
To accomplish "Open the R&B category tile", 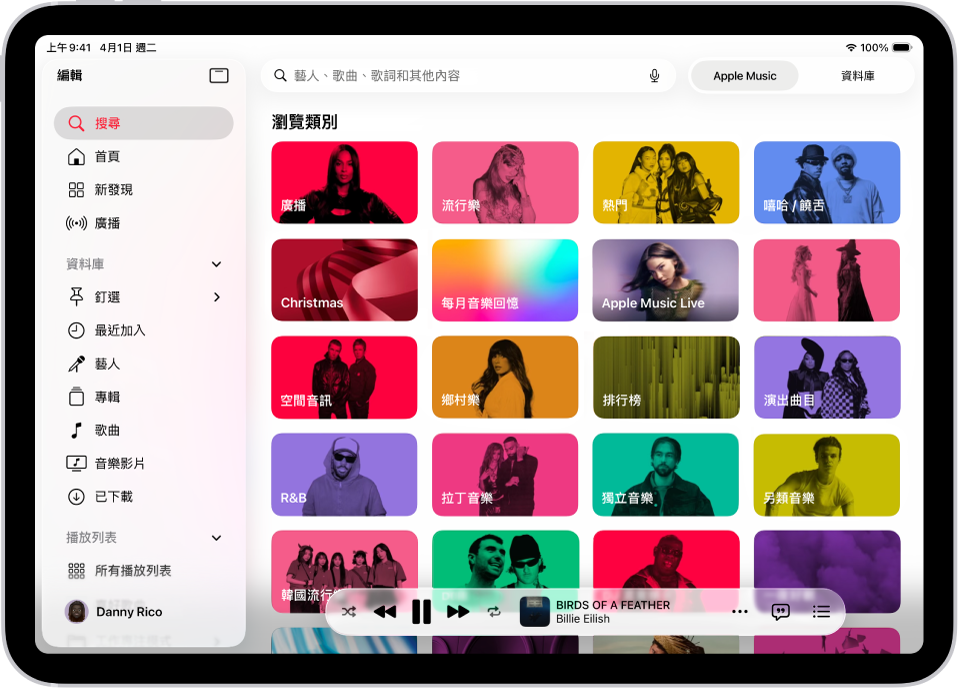I will (x=345, y=475).
